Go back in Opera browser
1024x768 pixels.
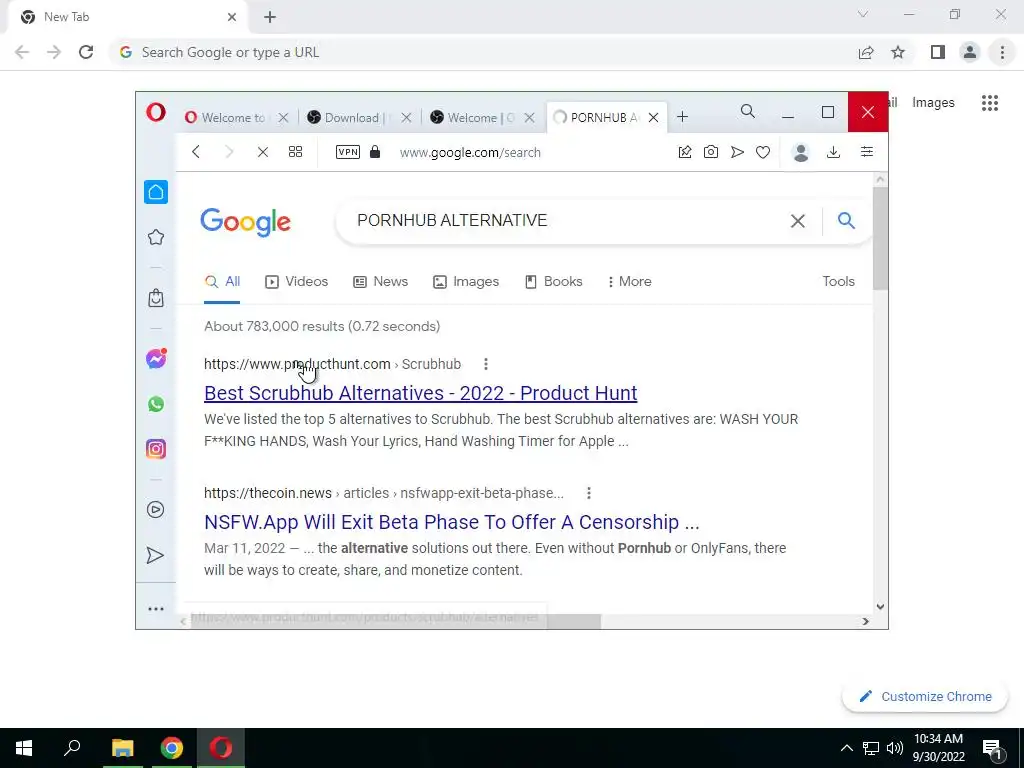[196, 152]
